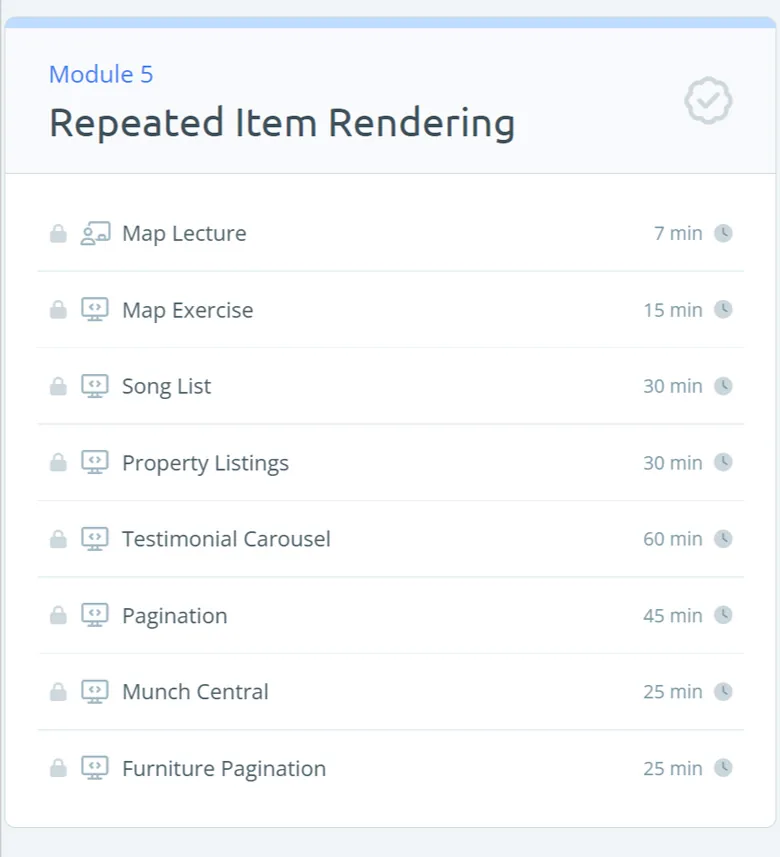Click the clock icon next to 7 min

723,233
